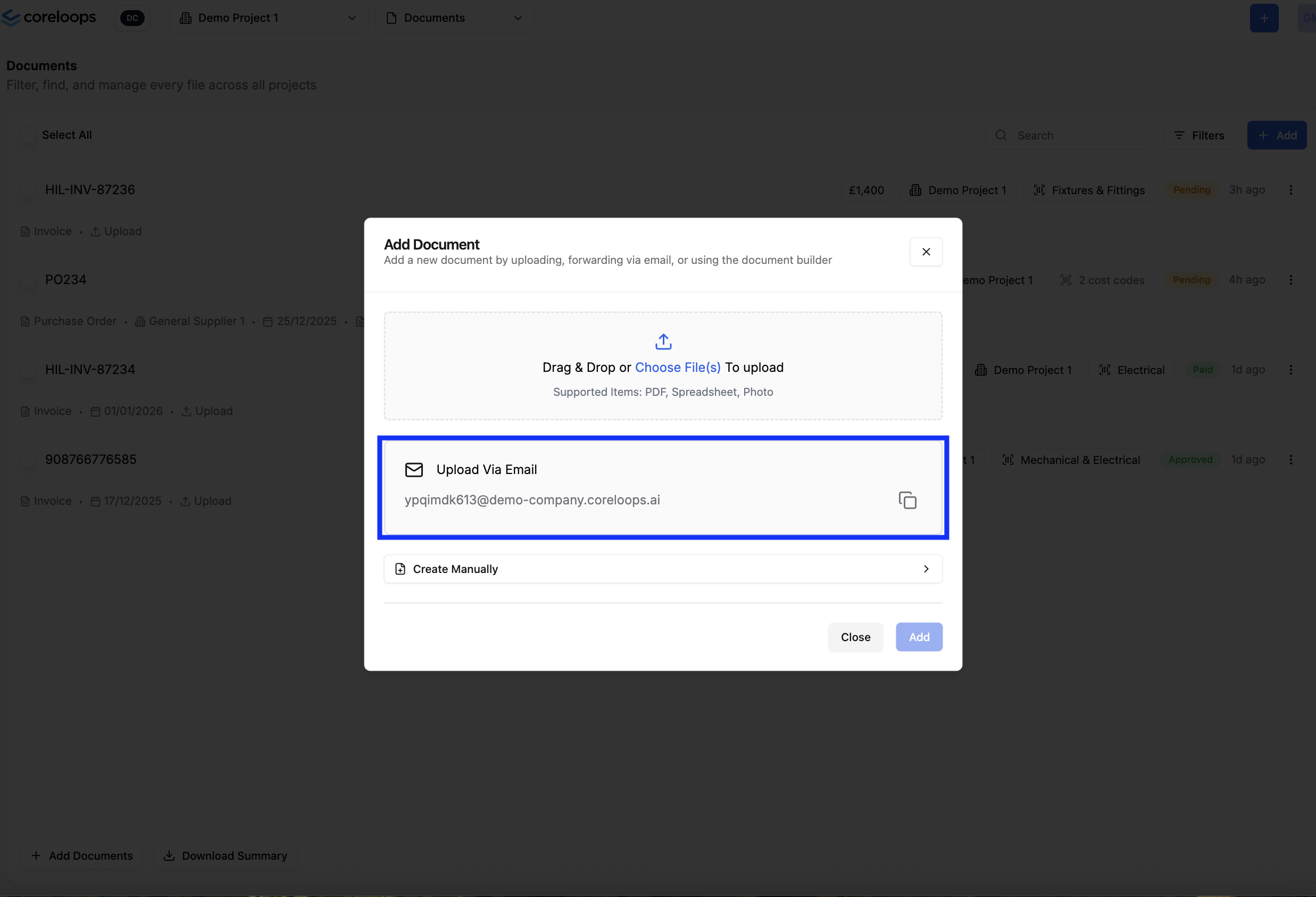
Task: Check the HIL-INV-87236 document checkbox
Action: [27, 190]
